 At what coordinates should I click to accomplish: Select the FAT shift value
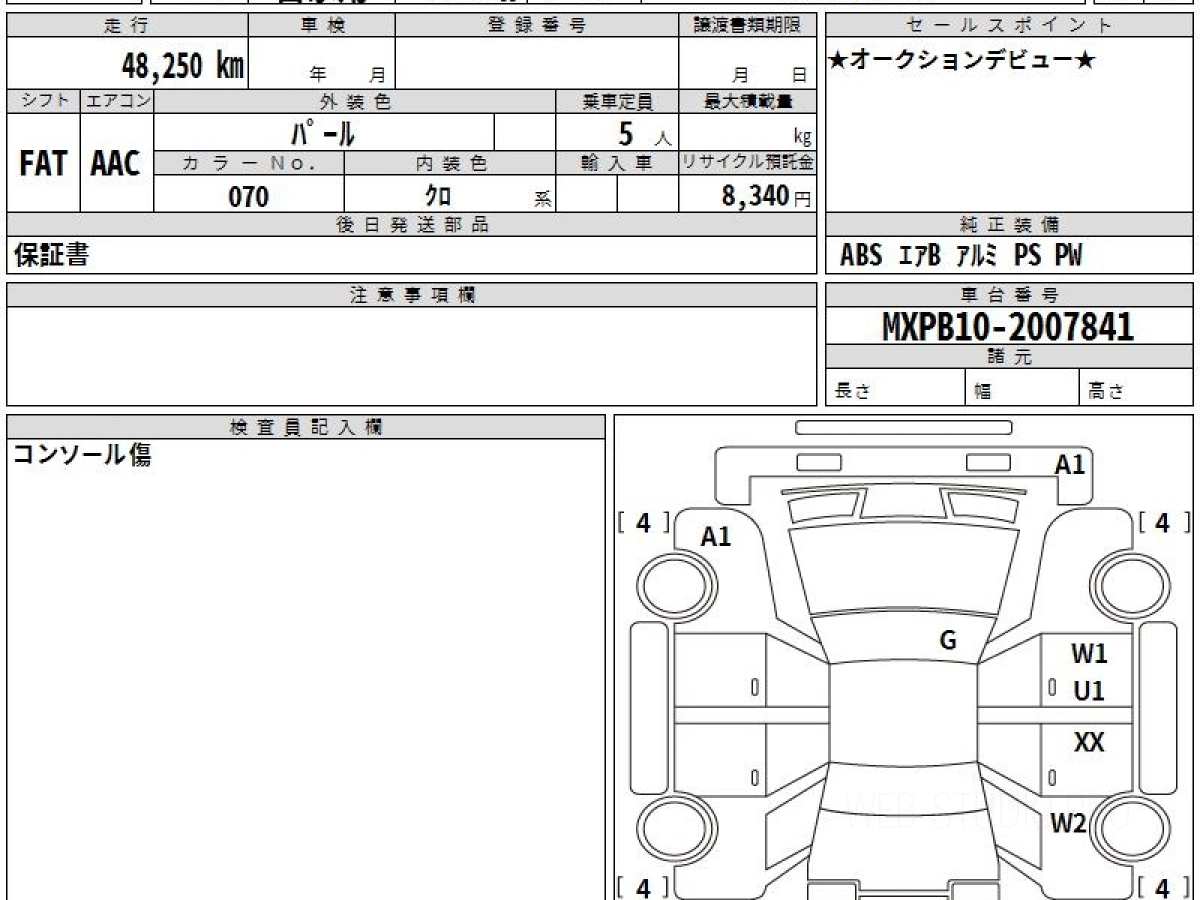click(43, 164)
